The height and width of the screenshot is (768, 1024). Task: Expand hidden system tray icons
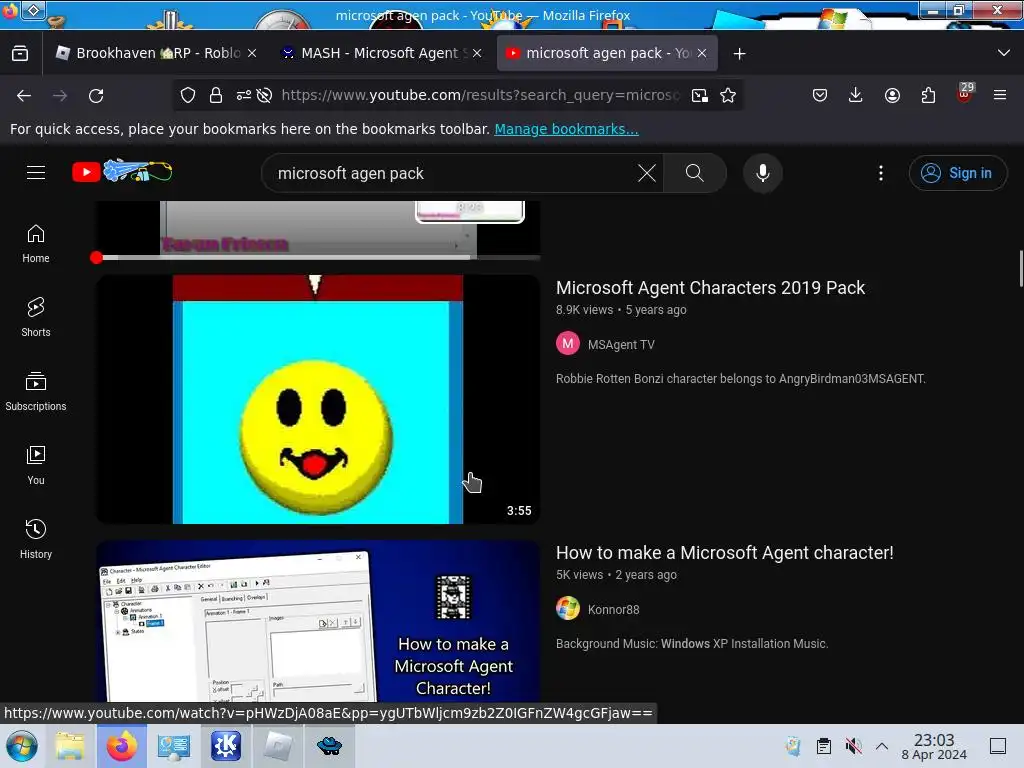(882, 746)
